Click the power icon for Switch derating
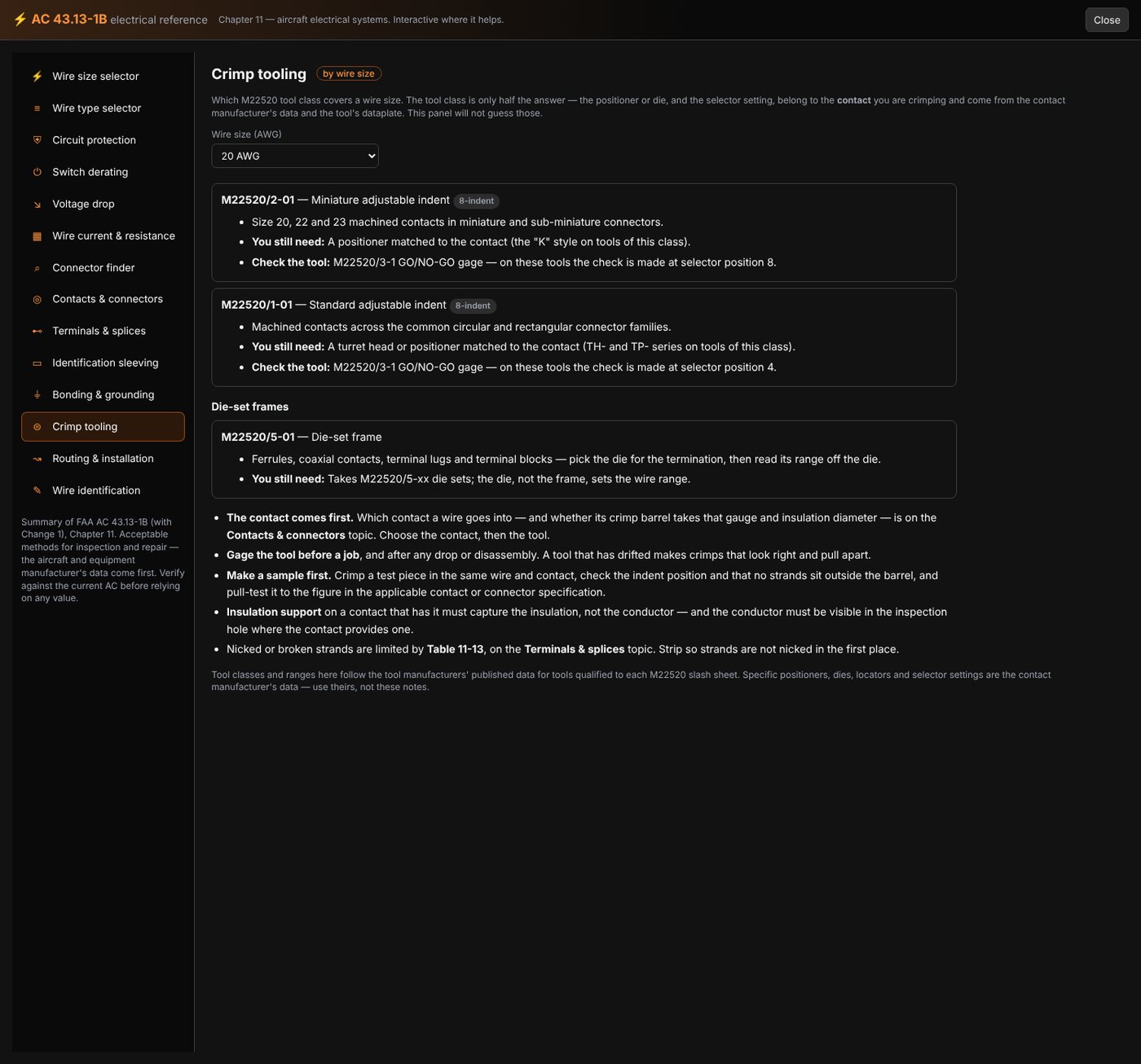 pos(37,172)
